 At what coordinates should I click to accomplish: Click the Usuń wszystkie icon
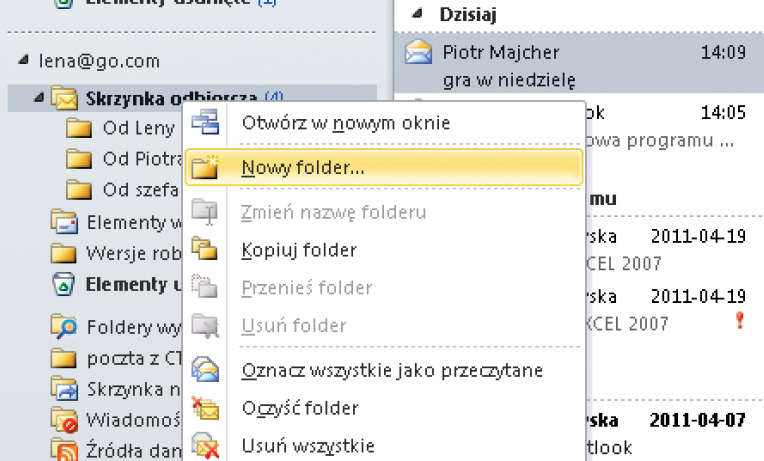(205, 445)
